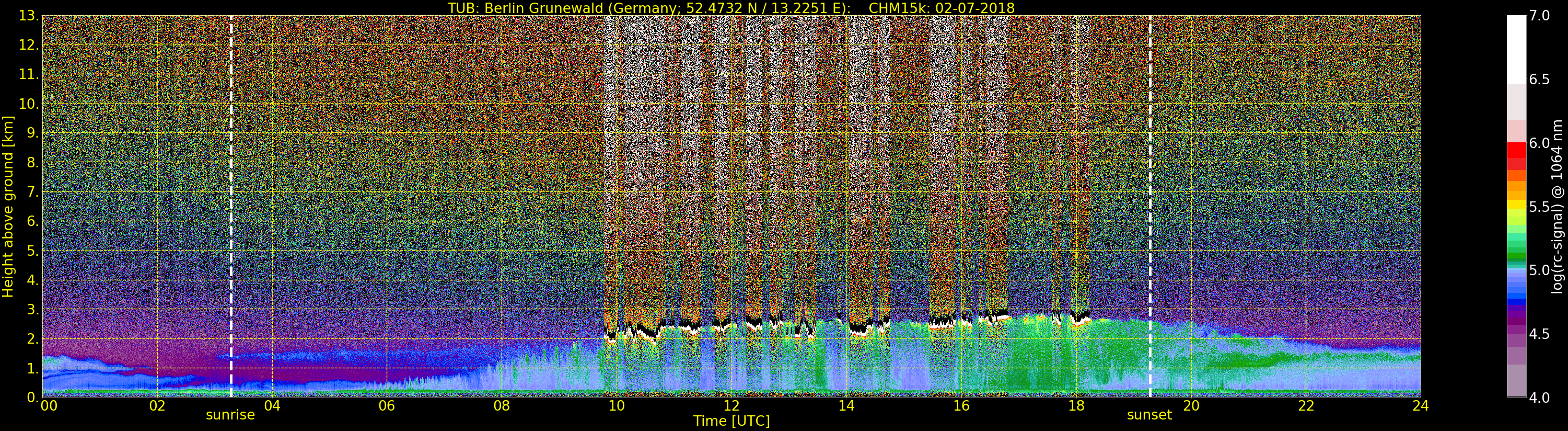Click the height tick label '3.'
Screen dimensions: 1568x431
33,309
